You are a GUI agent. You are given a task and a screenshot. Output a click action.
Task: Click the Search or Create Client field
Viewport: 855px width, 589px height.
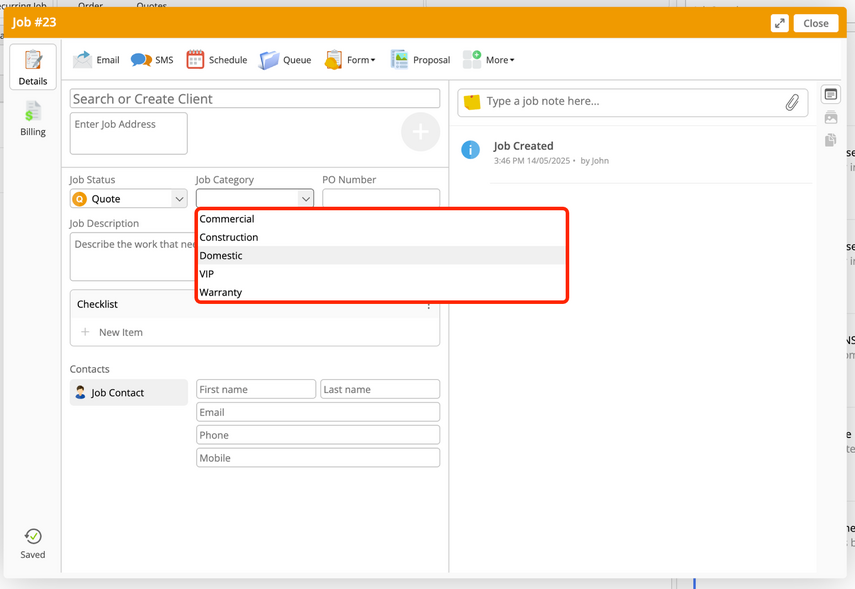[x=254, y=98]
